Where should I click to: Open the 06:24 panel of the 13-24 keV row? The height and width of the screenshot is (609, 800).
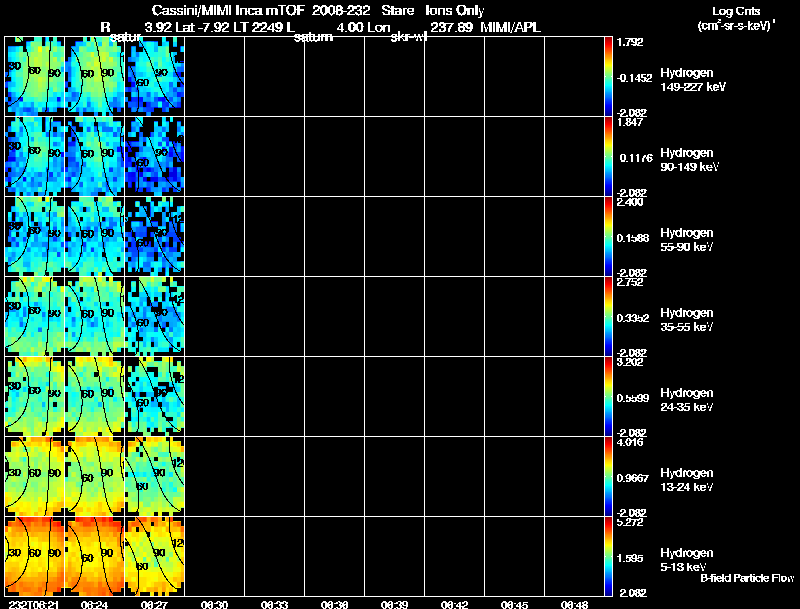[95, 476]
